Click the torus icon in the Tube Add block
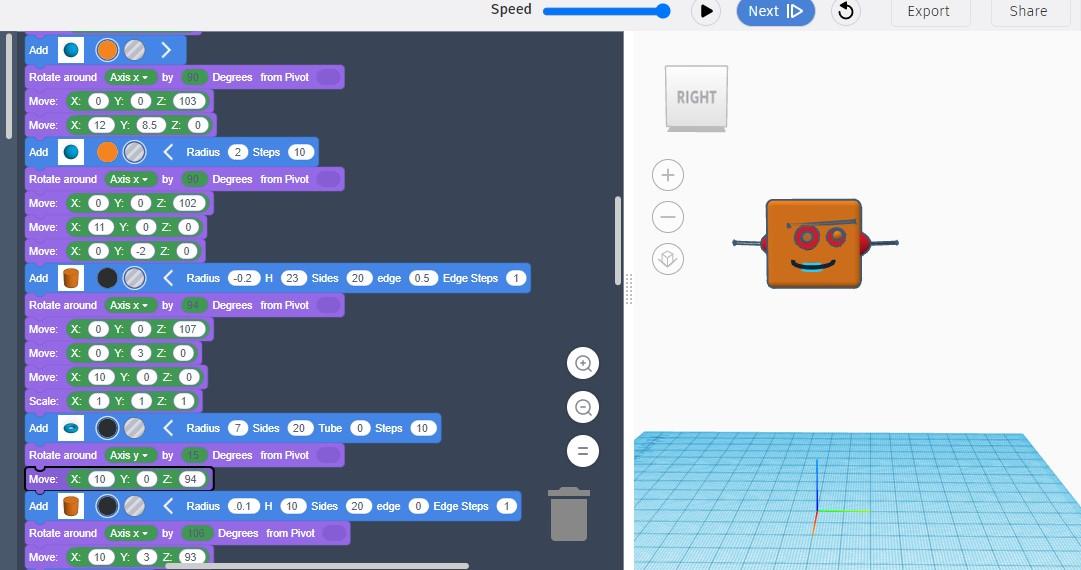The width and height of the screenshot is (1081, 570). [71, 428]
